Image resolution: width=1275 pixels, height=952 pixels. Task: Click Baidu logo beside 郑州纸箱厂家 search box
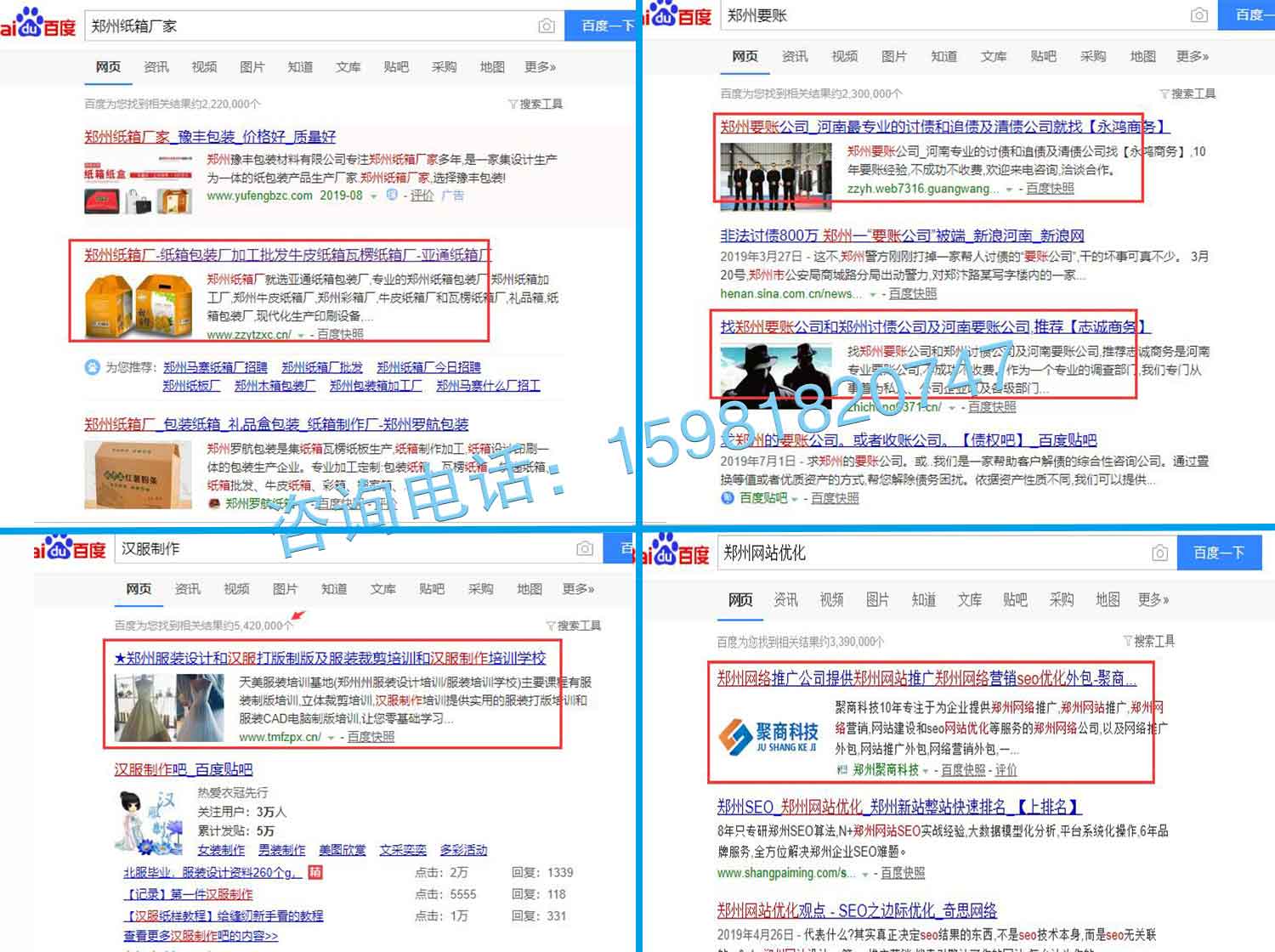coord(37,23)
